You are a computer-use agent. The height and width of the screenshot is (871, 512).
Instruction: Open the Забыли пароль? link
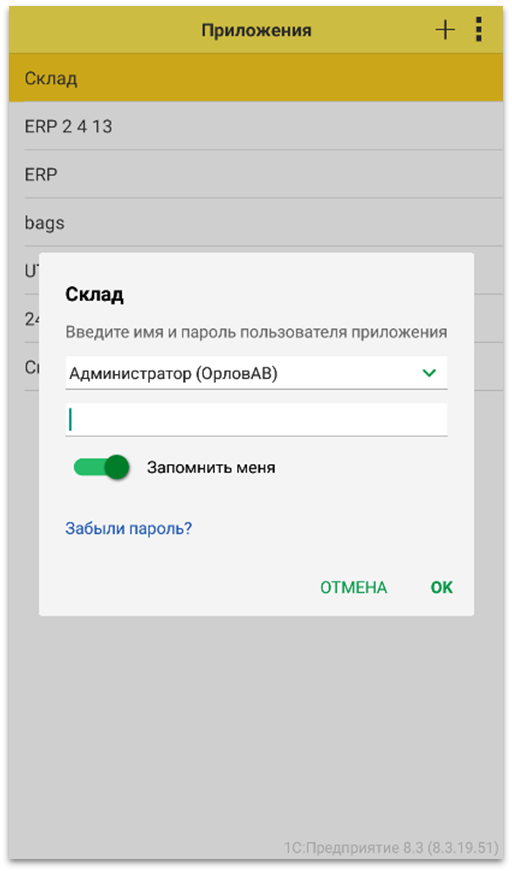pos(128,528)
